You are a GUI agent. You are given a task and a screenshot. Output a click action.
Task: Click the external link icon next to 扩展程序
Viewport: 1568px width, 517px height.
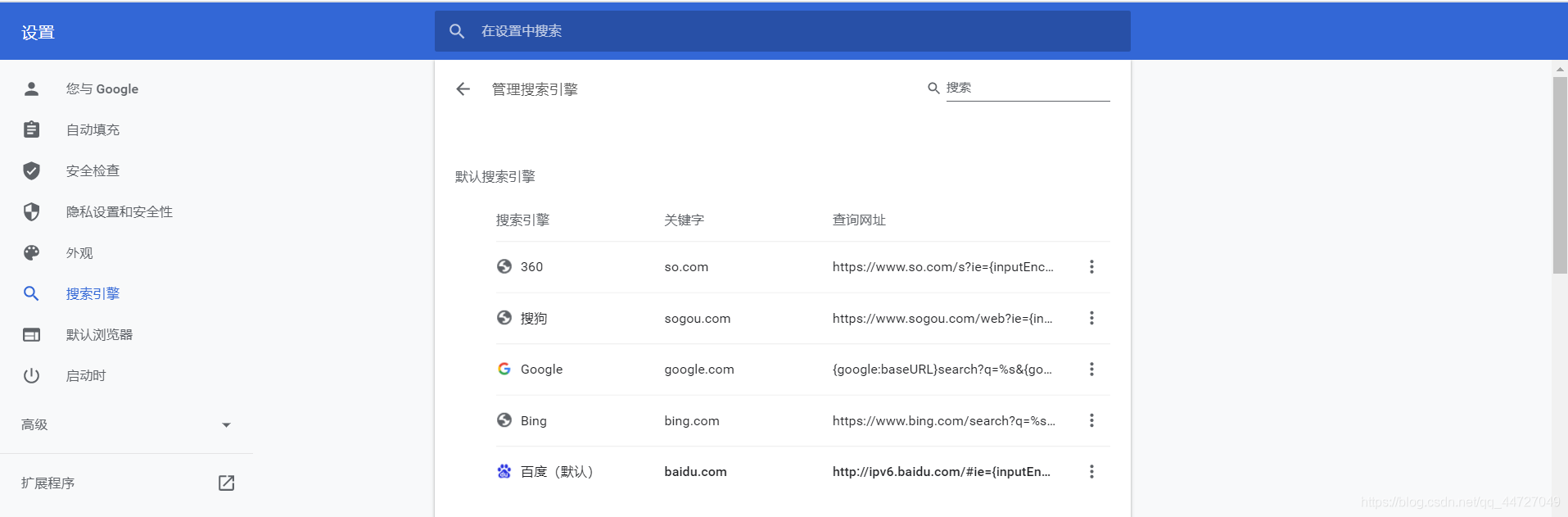click(x=227, y=483)
